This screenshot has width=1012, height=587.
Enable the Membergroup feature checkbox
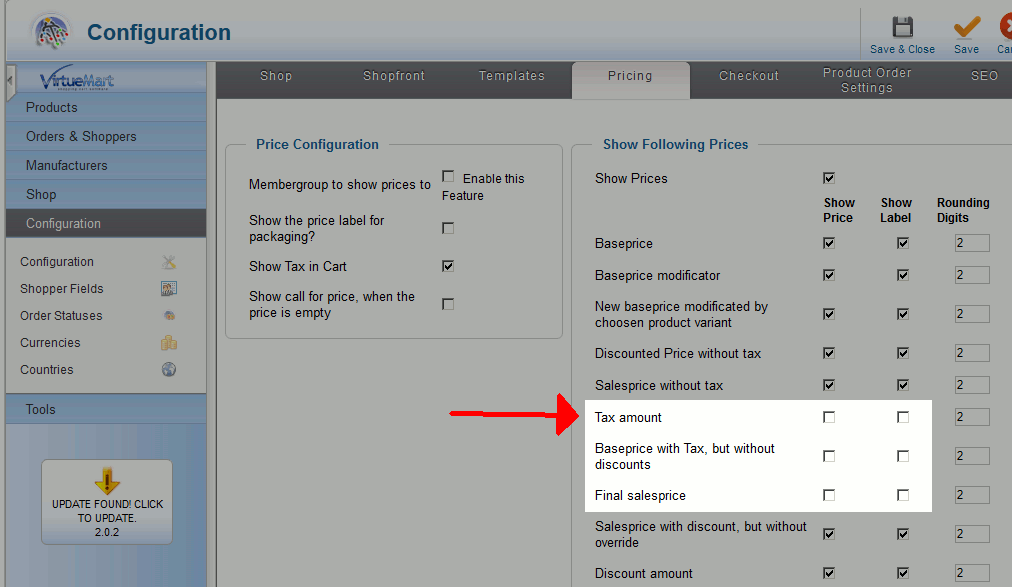pyautogui.click(x=448, y=177)
